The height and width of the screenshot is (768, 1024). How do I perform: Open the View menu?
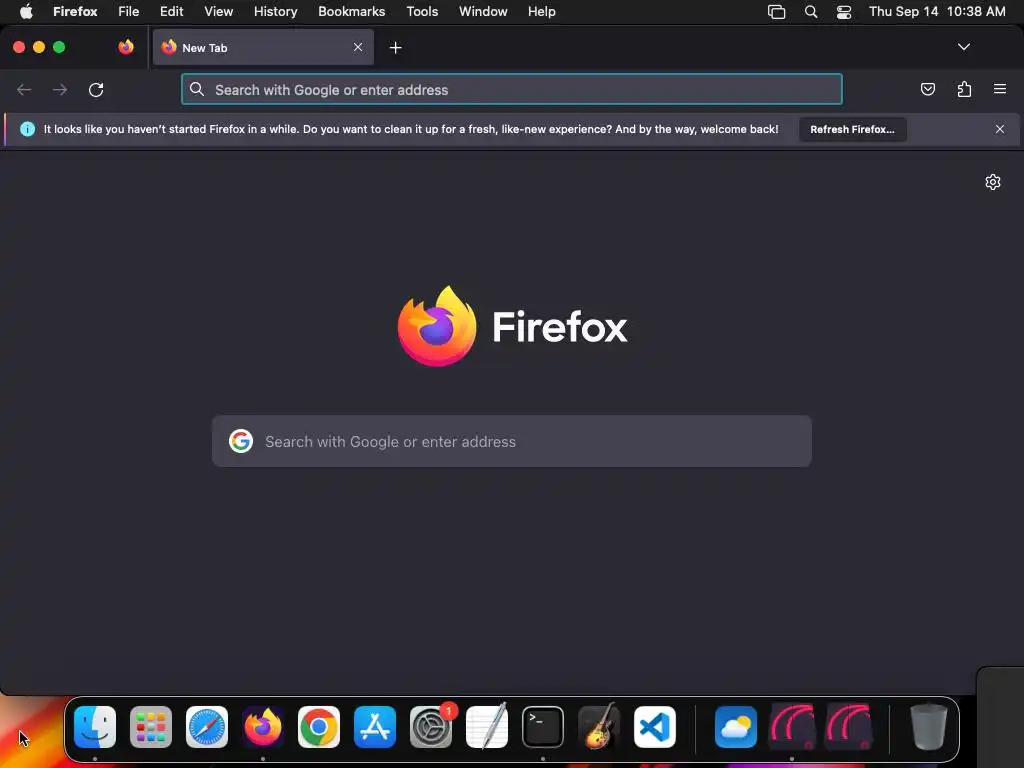tap(218, 12)
